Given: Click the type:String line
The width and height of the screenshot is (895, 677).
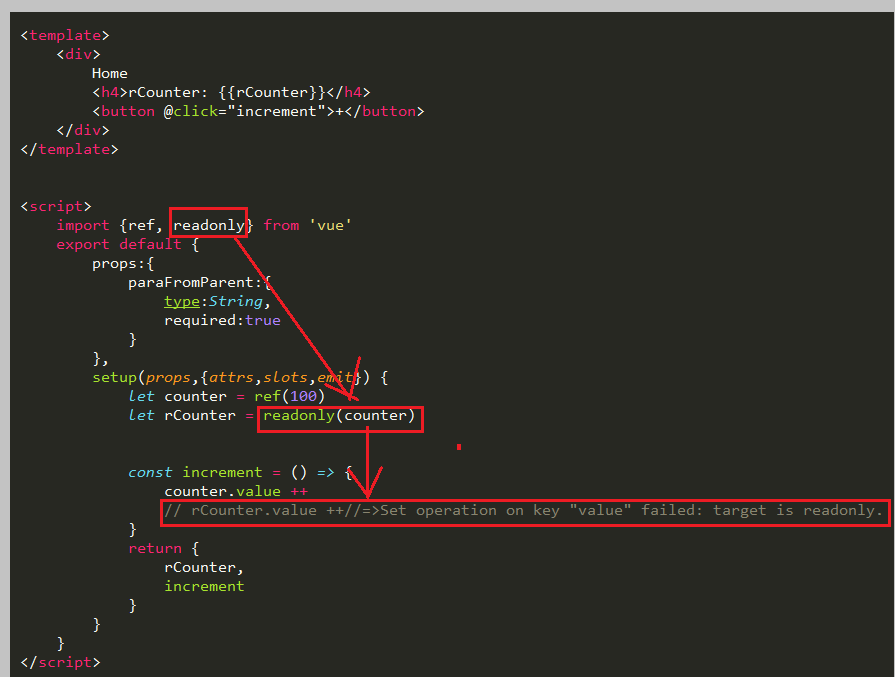Looking at the screenshot, I should tap(217, 301).
